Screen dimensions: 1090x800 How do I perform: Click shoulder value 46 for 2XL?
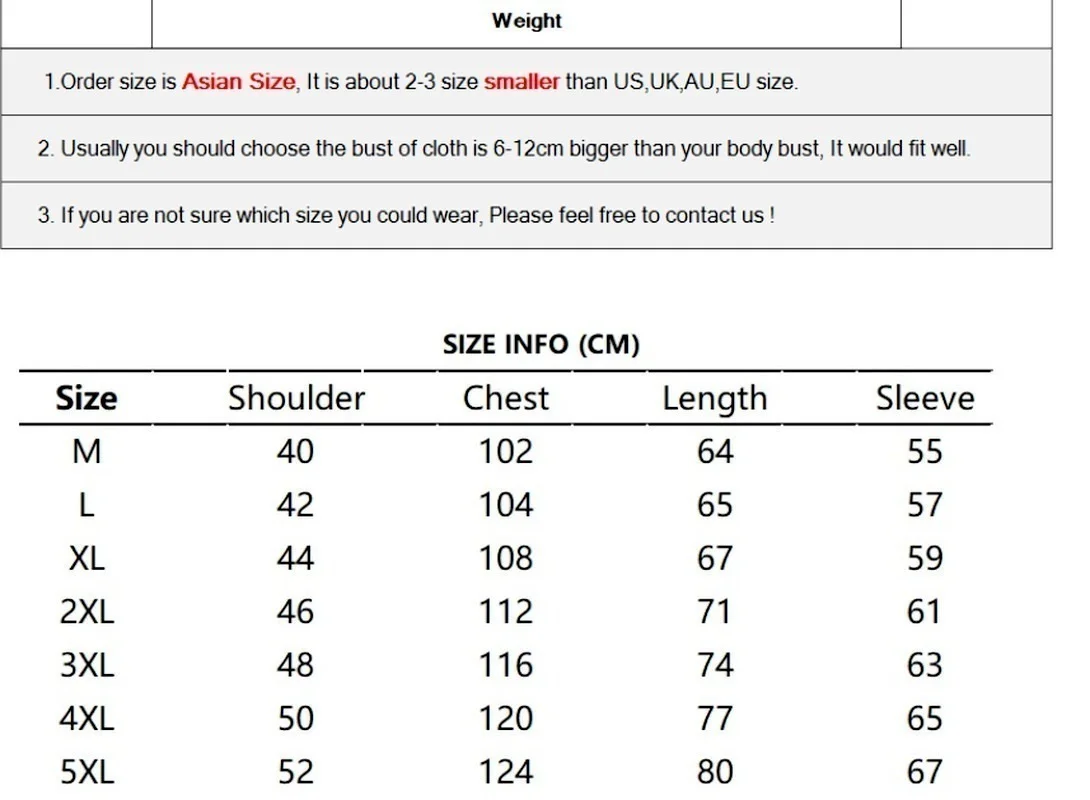click(296, 611)
